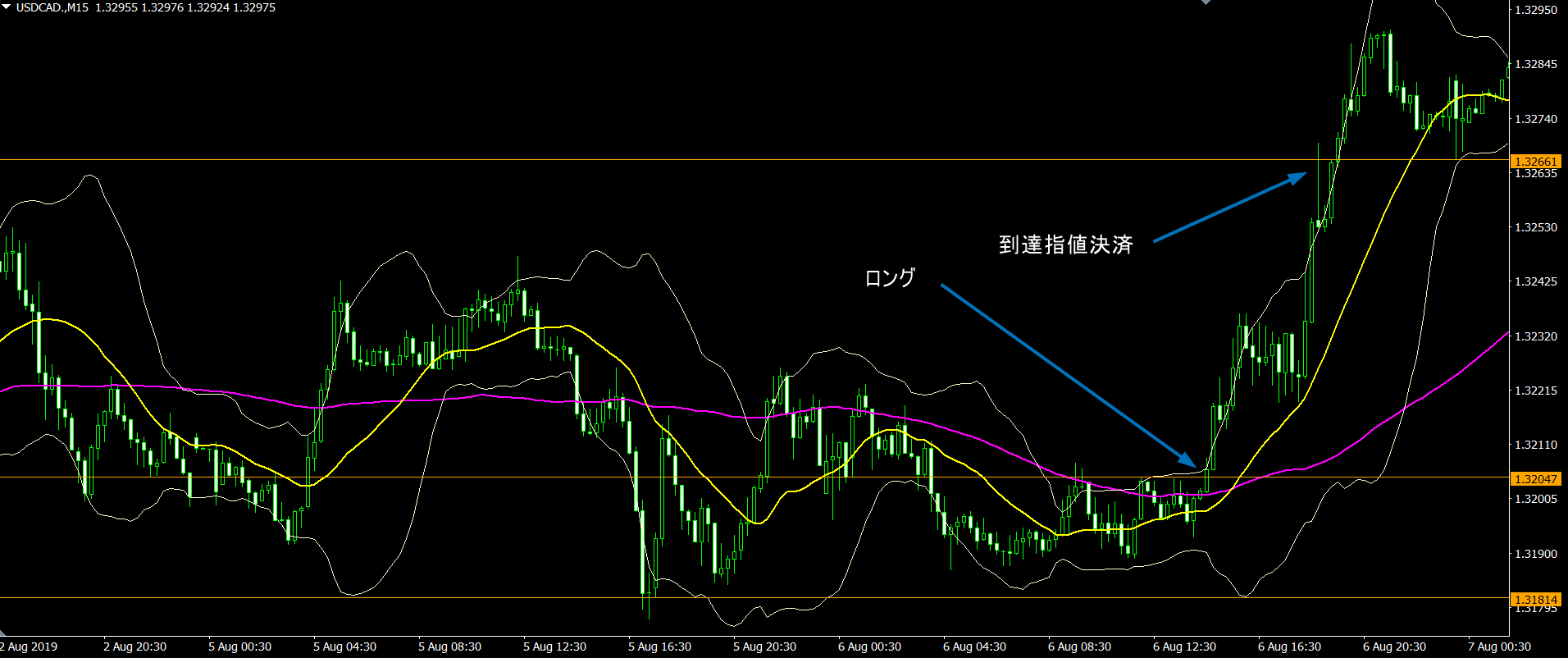Click the USDCAD.,M15 symbol title text

[x=52, y=7]
